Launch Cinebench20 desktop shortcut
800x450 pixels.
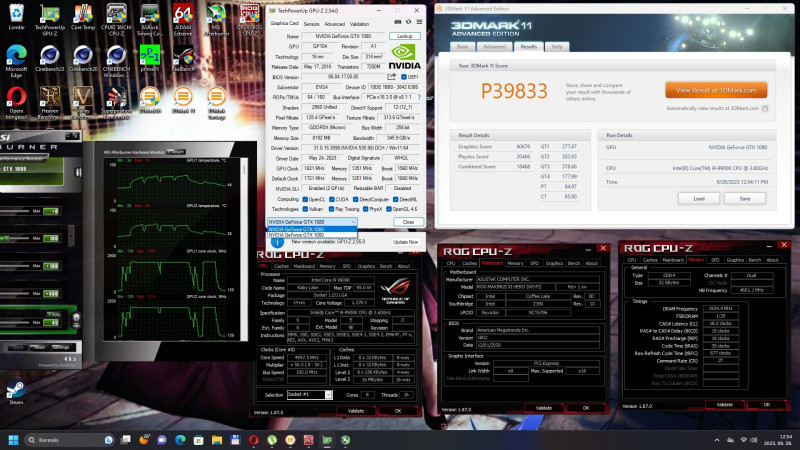click(83, 58)
